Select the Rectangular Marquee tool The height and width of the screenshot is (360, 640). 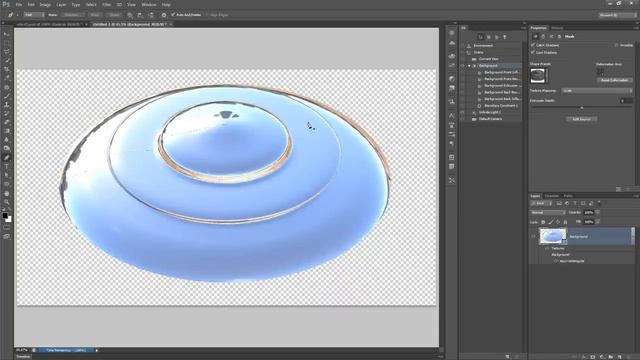click(x=7, y=43)
